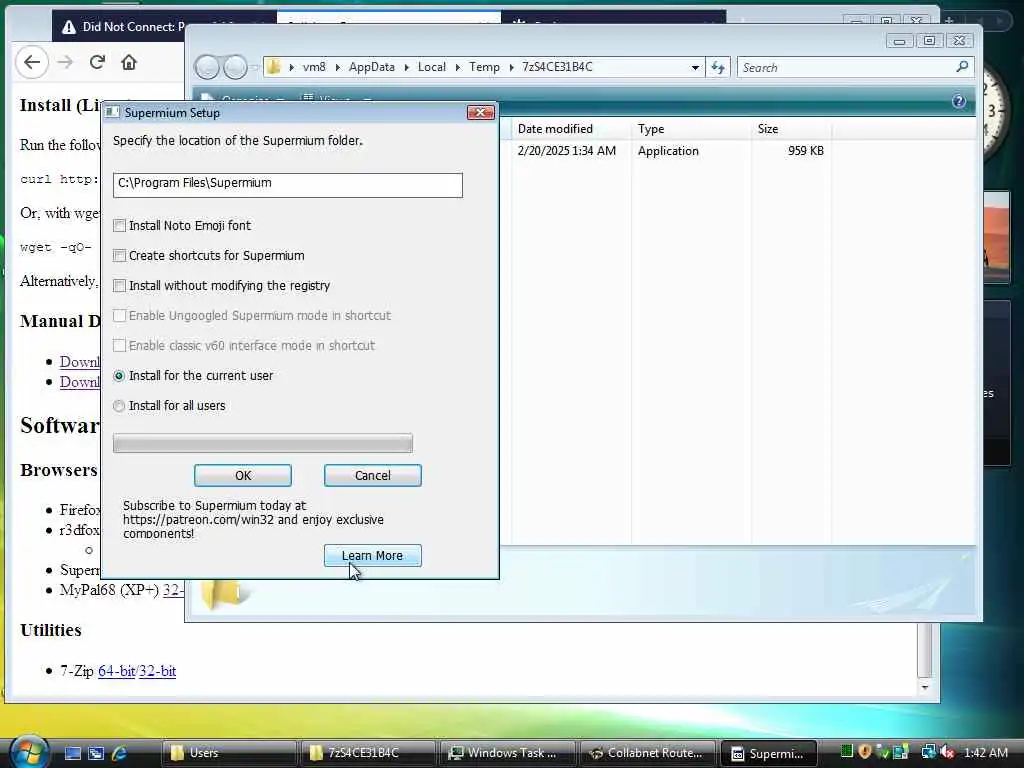This screenshot has width=1024, height=768.
Task: Open Users folder from the taskbar
Action: pos(228,753)
